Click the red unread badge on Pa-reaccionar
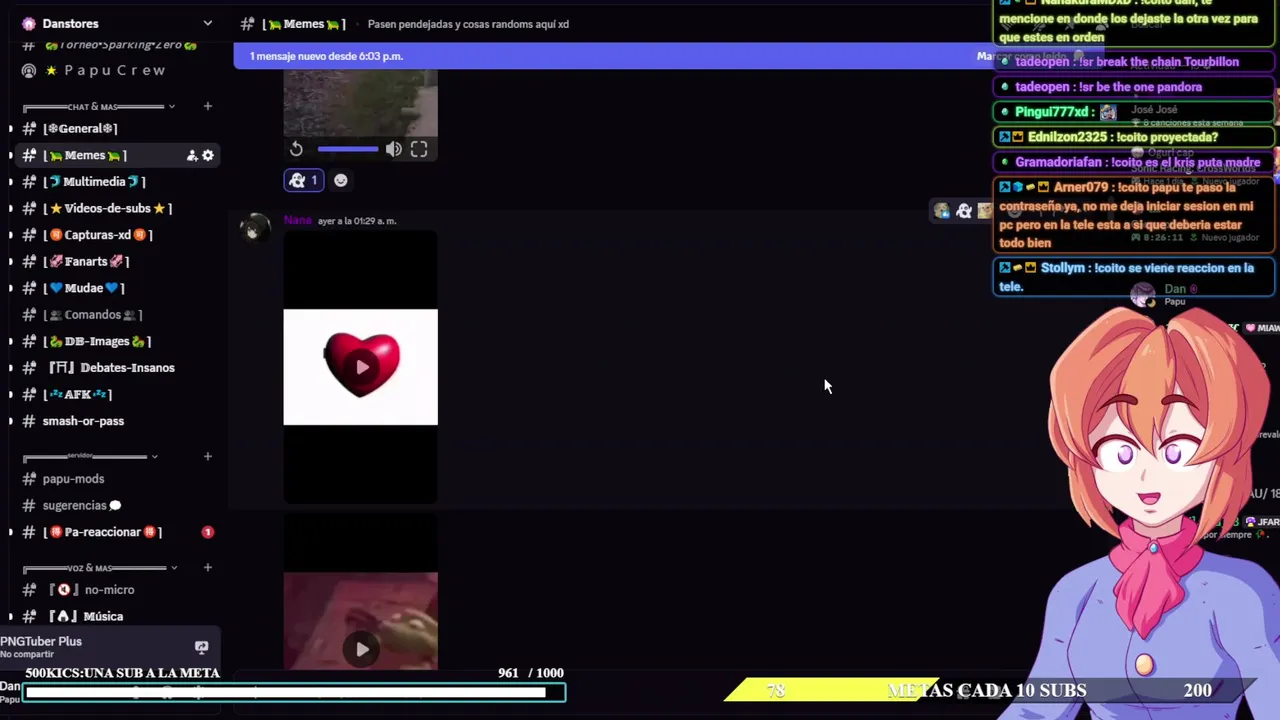This screenshot has height=720, width=1280. click(x=208, y=532)
